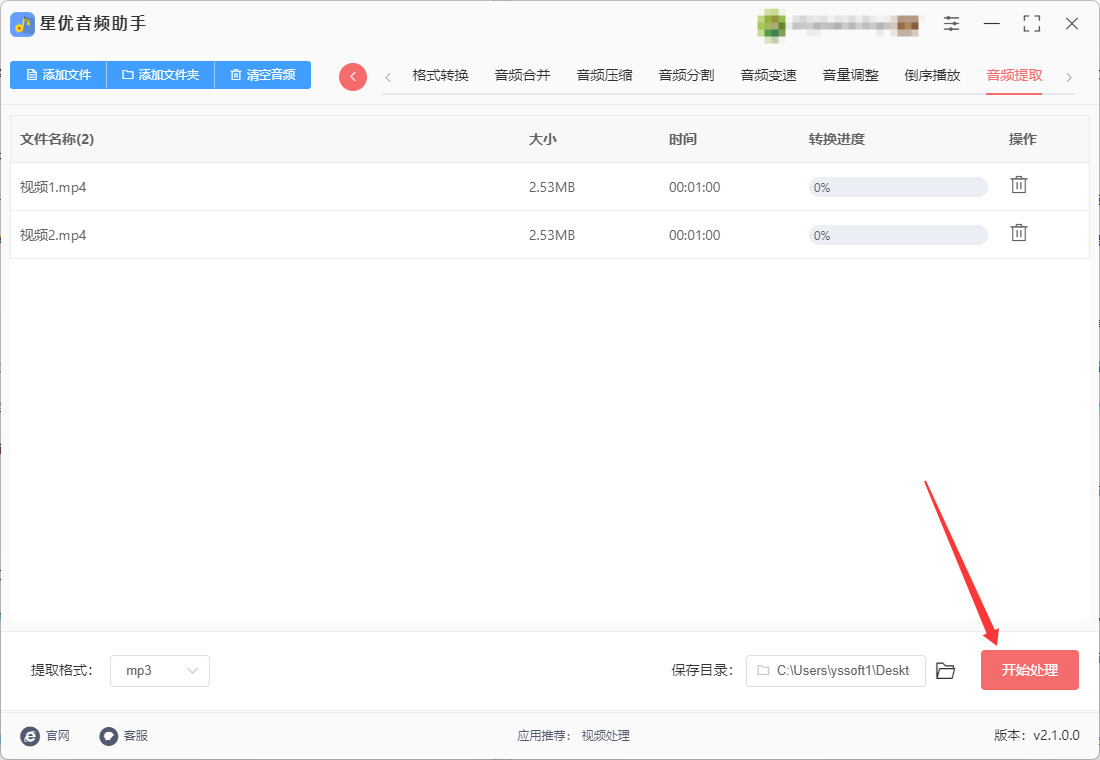The image size is (1100, 760).
Task: Click the progress bar for 视频1.mp4
Action: (x=898, y=187)
